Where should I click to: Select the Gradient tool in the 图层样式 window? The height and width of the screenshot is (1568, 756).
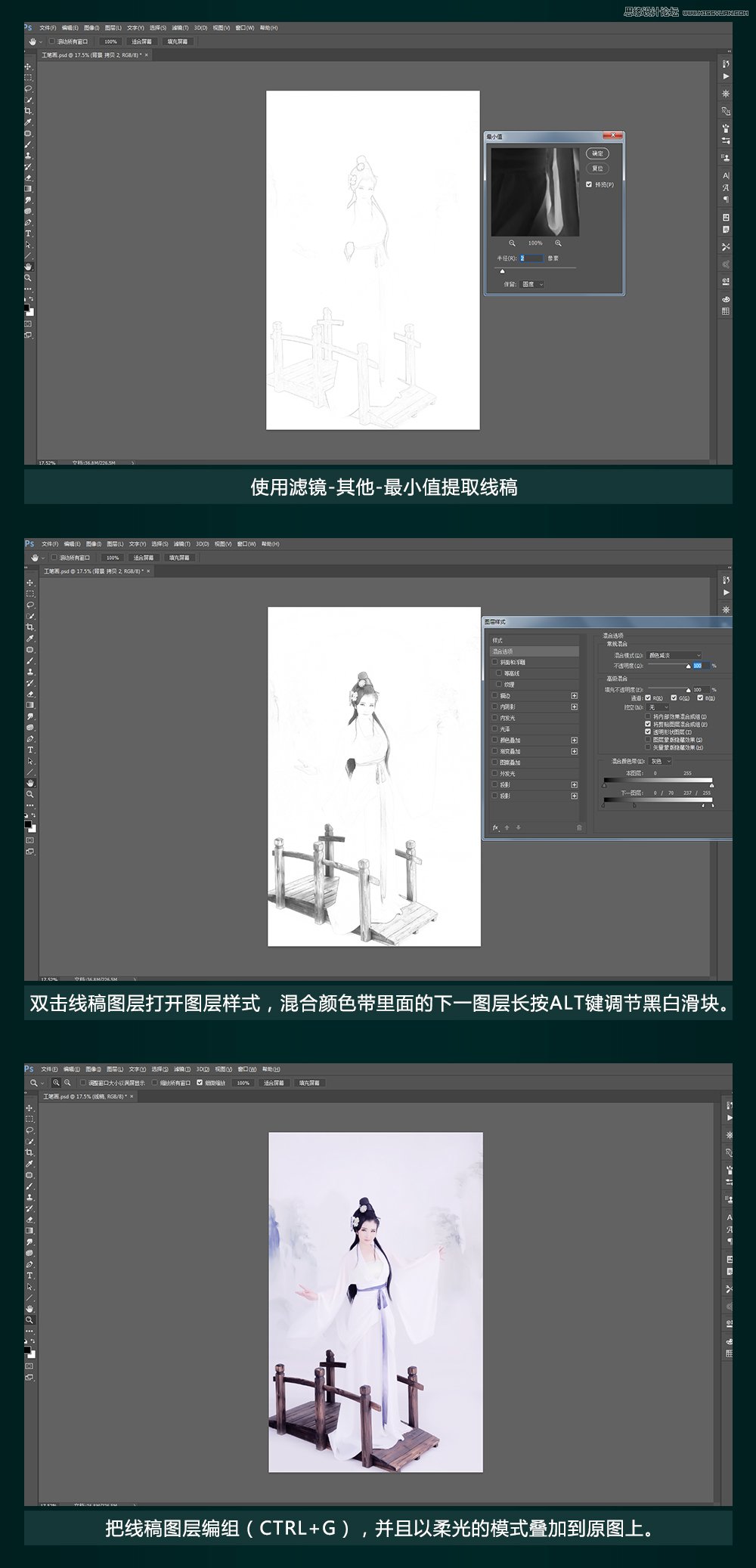30,705
